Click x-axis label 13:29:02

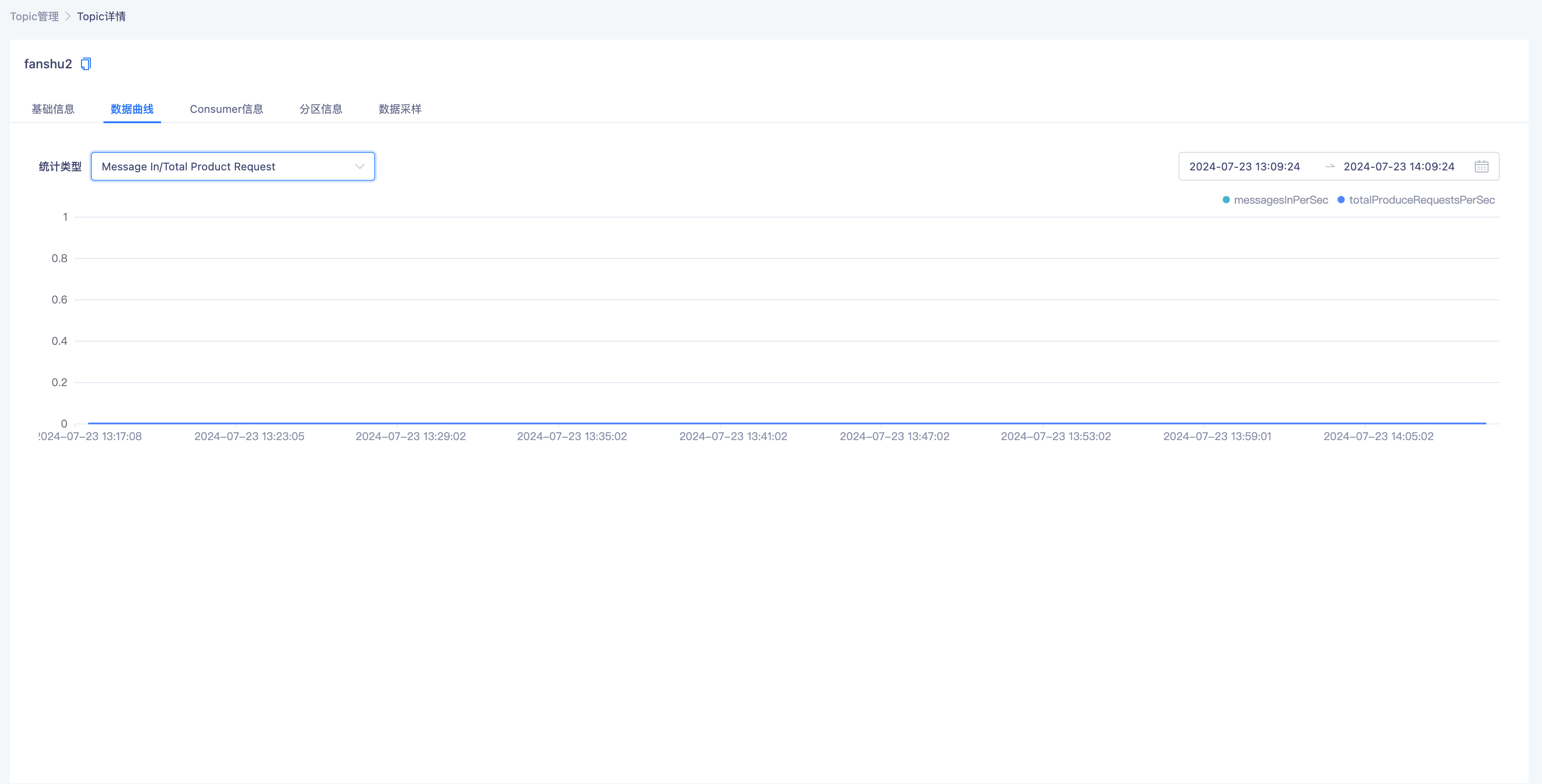click(x=411, y=437)
